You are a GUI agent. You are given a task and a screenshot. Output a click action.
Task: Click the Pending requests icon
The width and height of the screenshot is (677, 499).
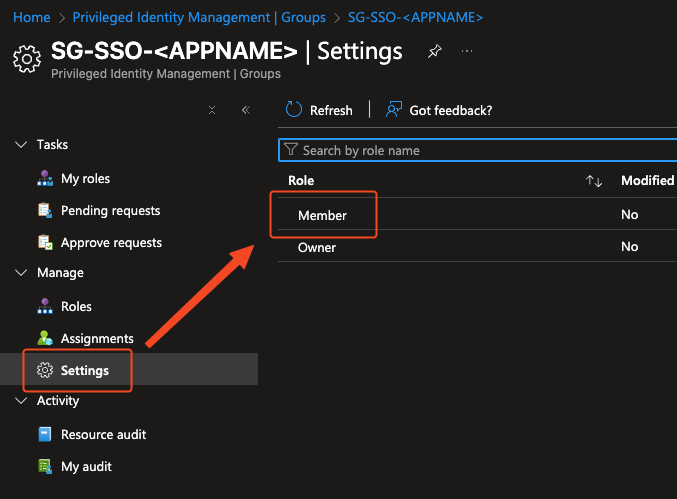(44, 211)
